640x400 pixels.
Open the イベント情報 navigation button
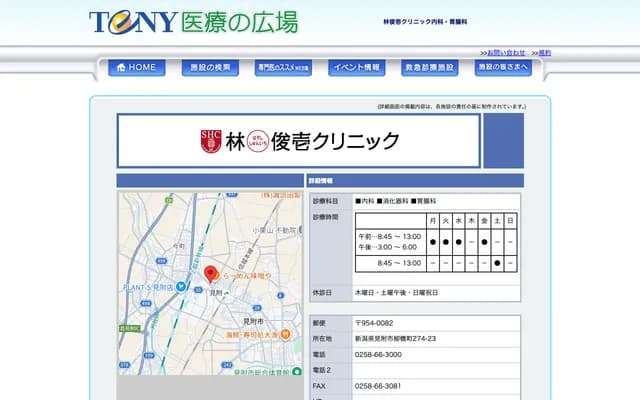pos(357,68)
